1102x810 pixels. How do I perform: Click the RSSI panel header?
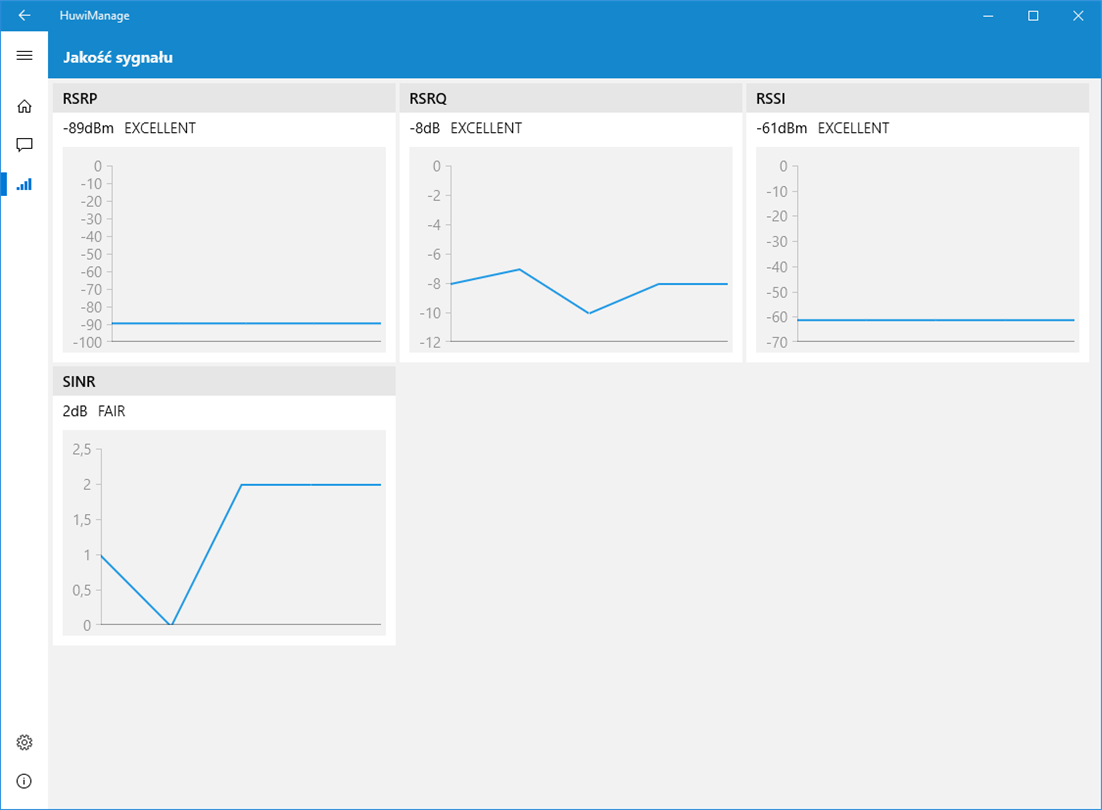[917, 98]
